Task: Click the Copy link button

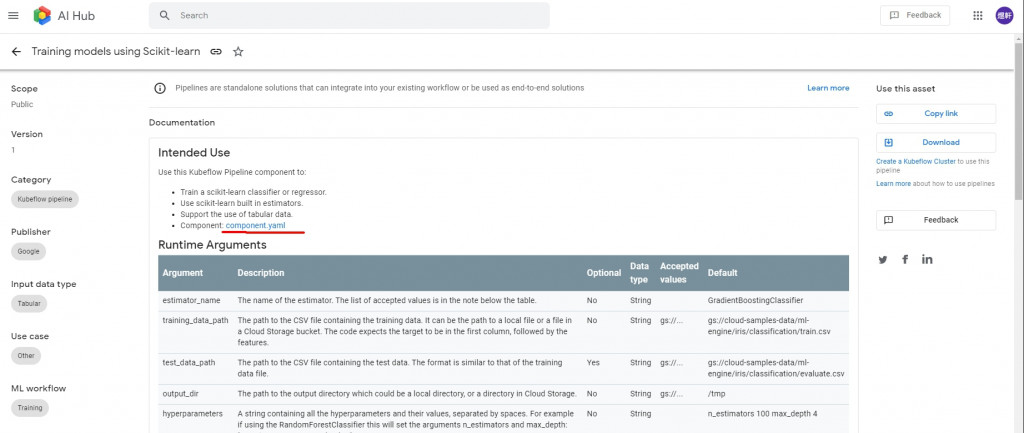Action: point(936,114)
